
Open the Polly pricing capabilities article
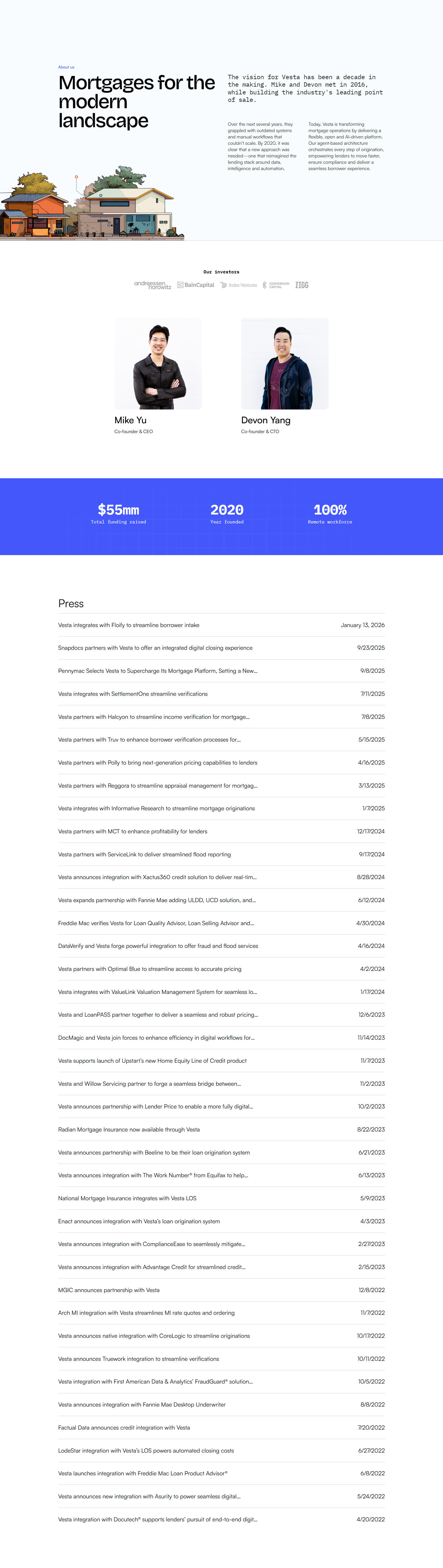point(157,763)
